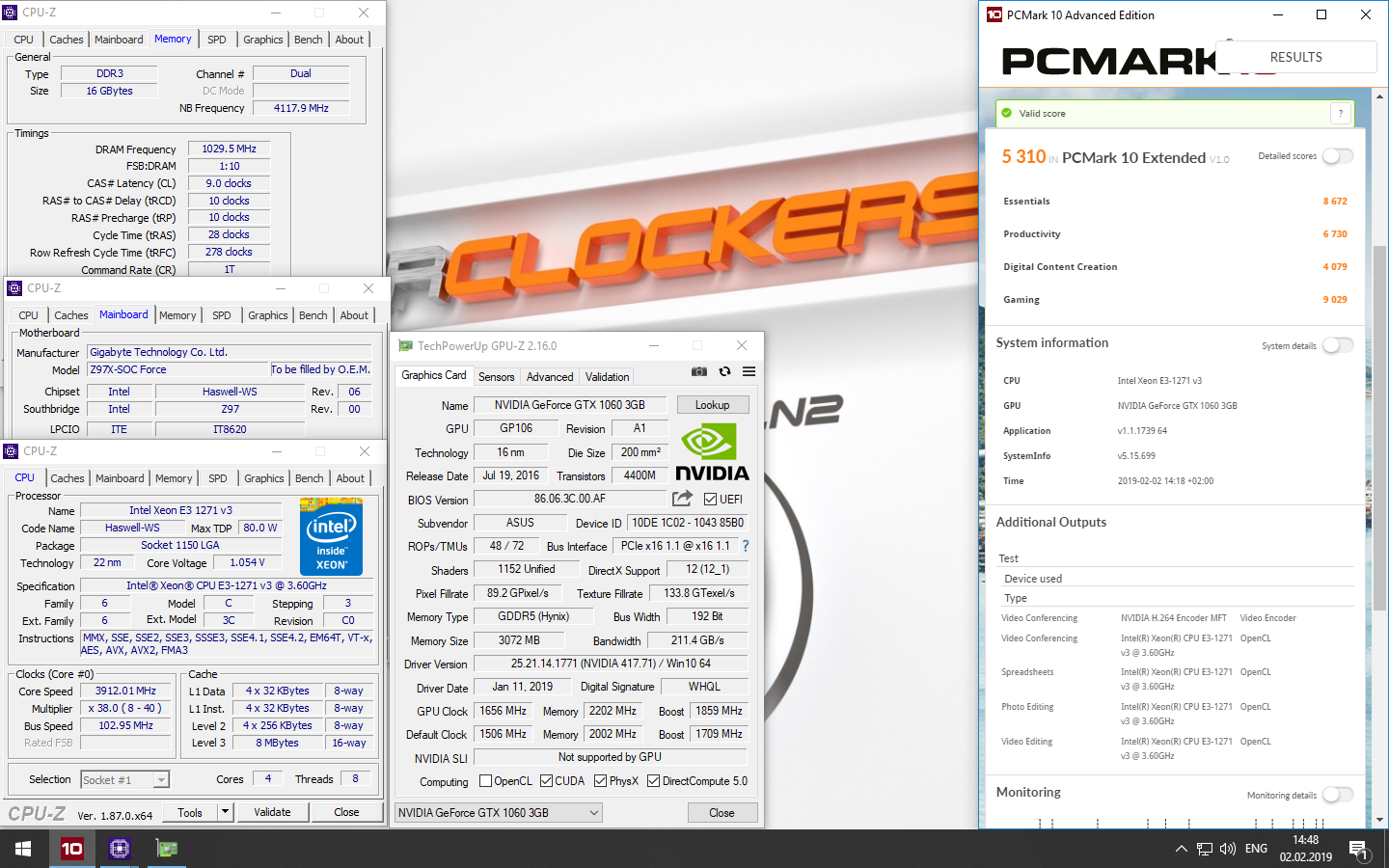Click PCMark scrollbar down arrow
1389x868 pixels.
[x=1380, y=820]
